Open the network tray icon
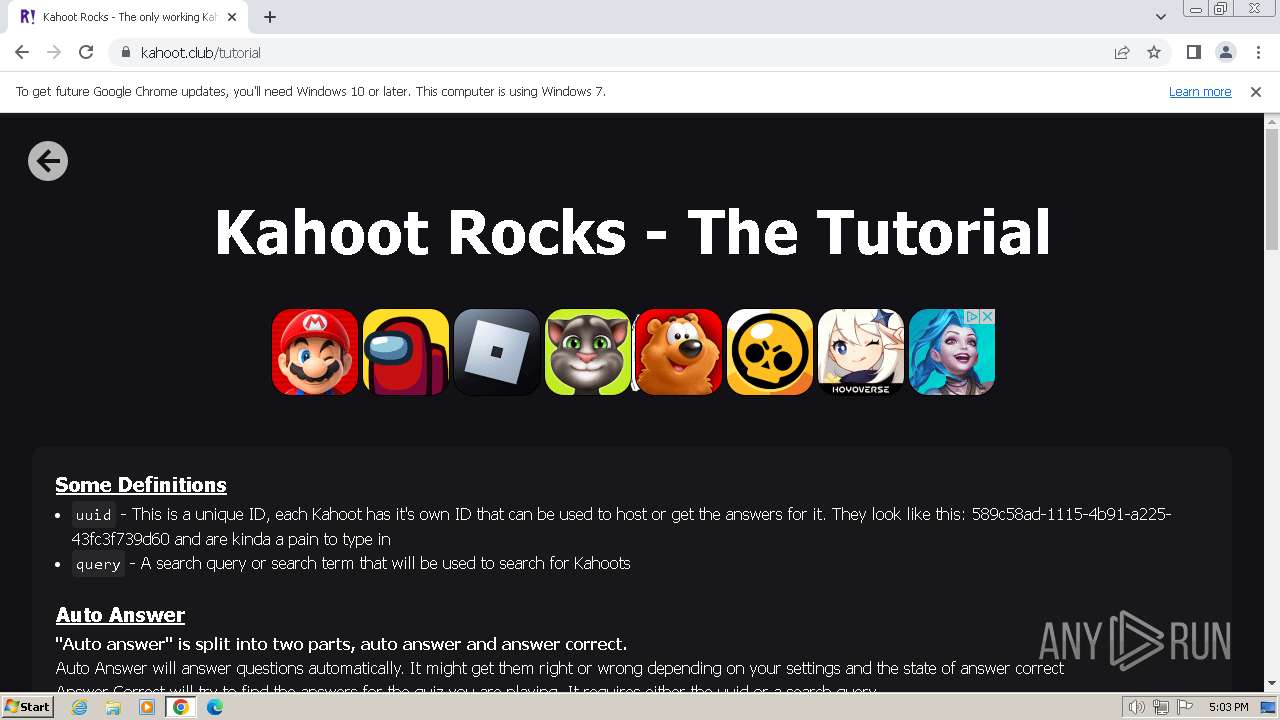The height and width of the screenshot is (720, 1280). coord(1161,707)
